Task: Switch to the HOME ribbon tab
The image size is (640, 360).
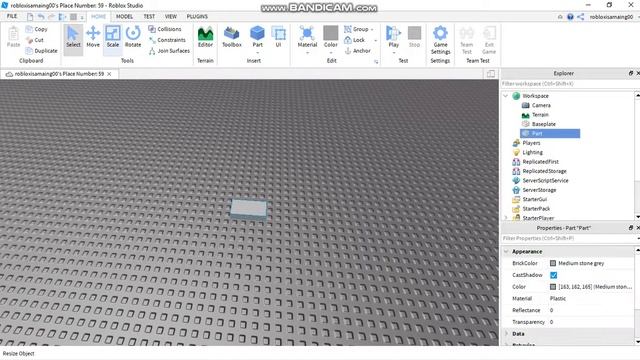Action: (98, 16)
